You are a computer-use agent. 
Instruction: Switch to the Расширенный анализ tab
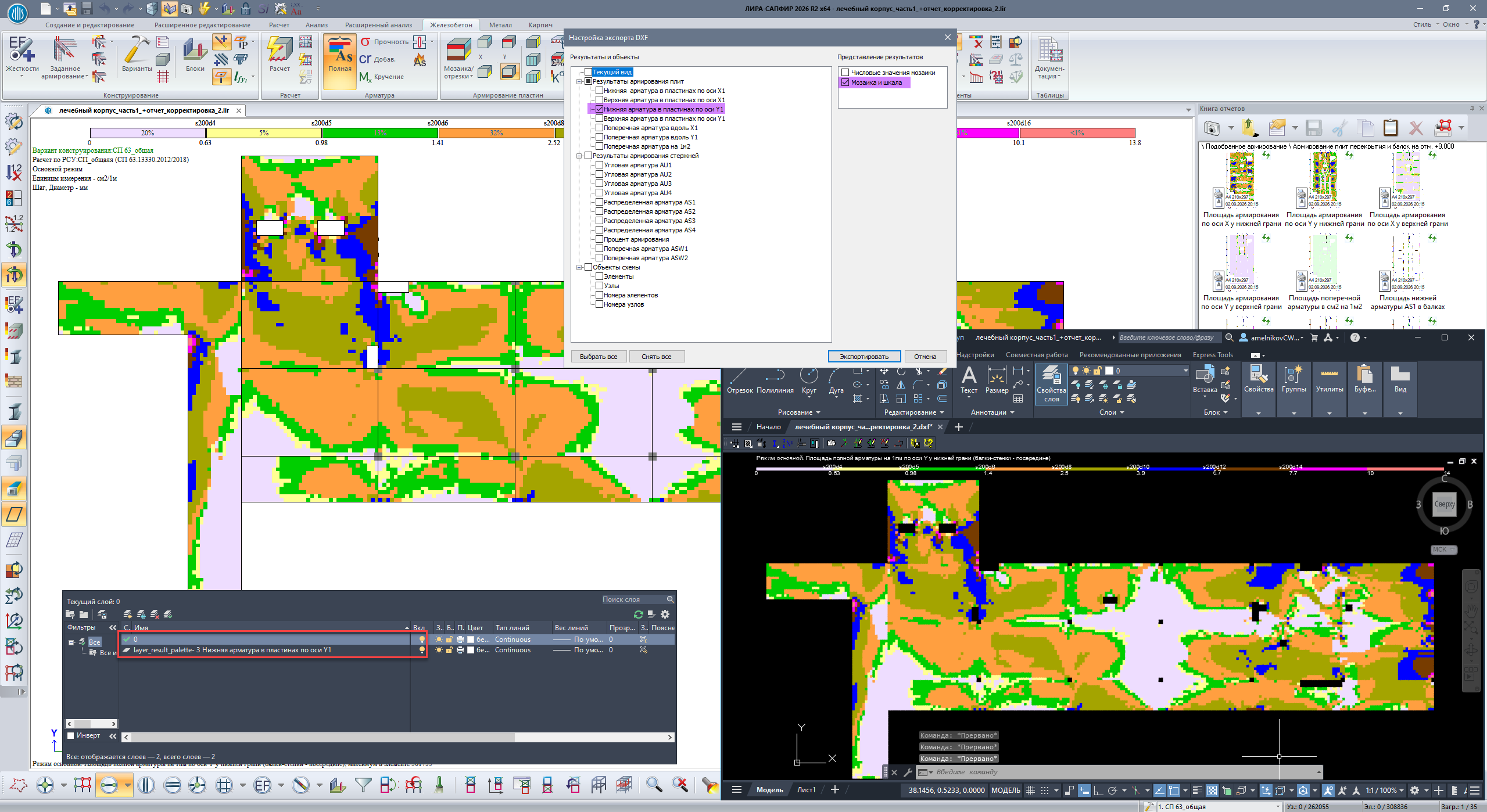(378, 25)
